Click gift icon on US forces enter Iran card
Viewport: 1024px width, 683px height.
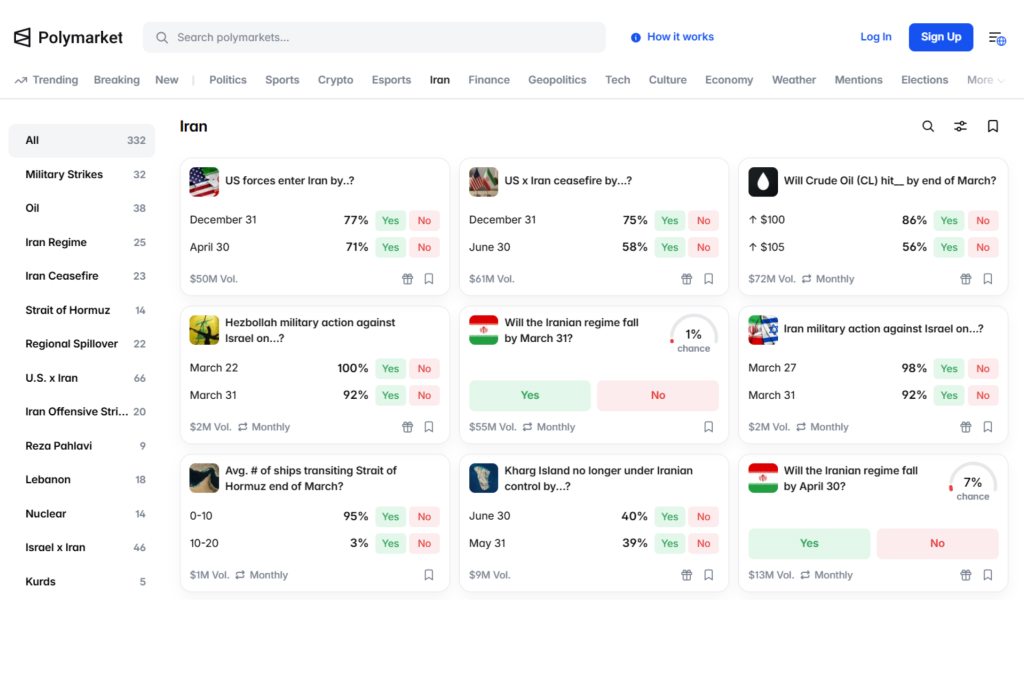click(x=408, y=279)
